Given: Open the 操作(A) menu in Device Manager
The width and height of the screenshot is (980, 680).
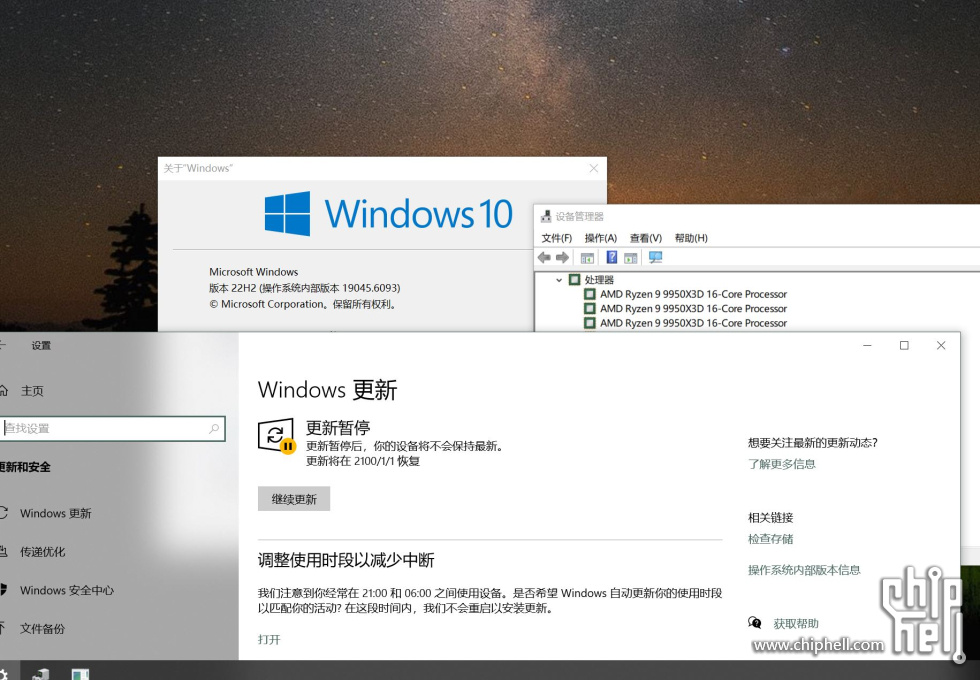Looking at the screenshot, I should click(601, 238).
